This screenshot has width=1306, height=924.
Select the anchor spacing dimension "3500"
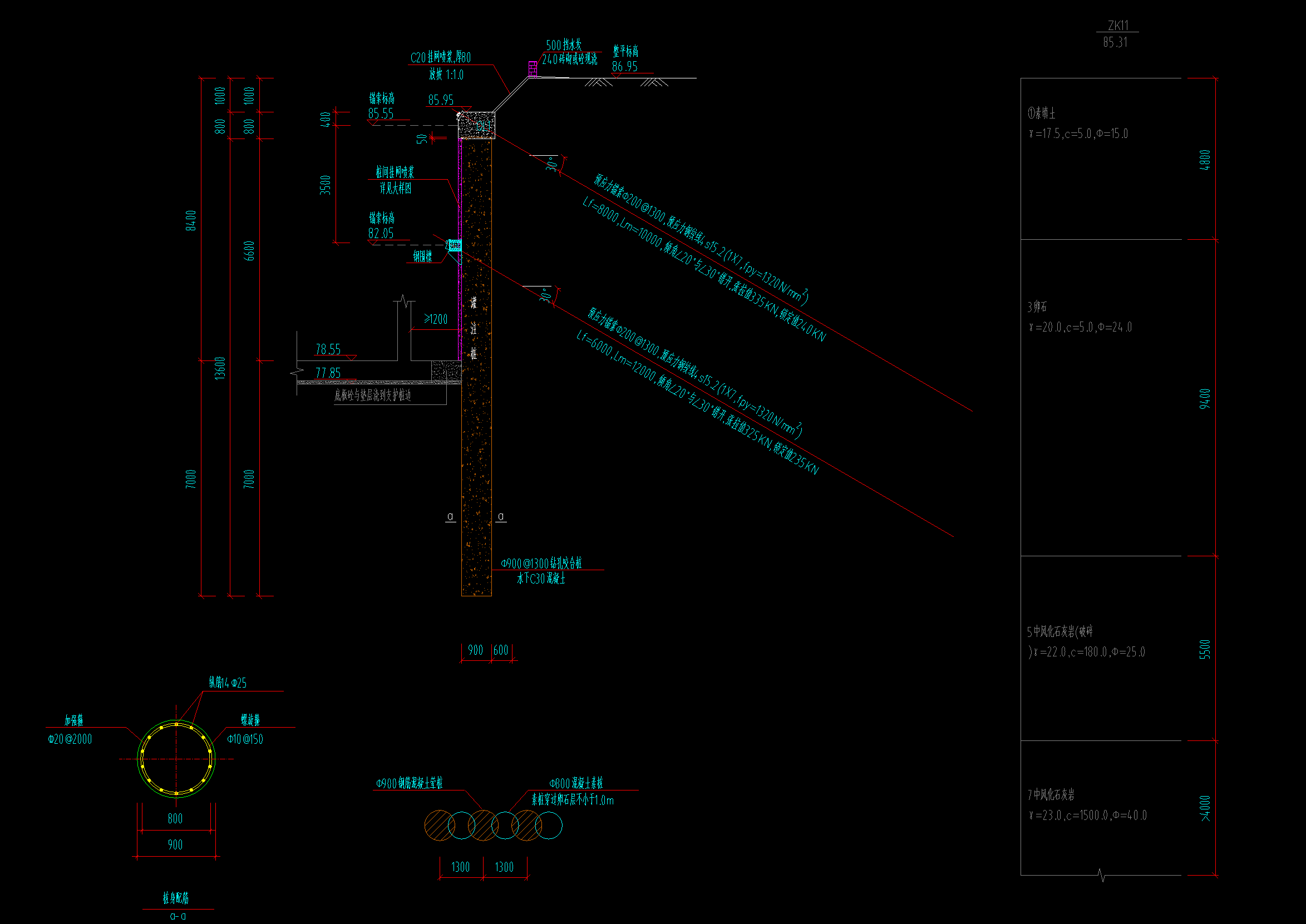click(325, 185)
